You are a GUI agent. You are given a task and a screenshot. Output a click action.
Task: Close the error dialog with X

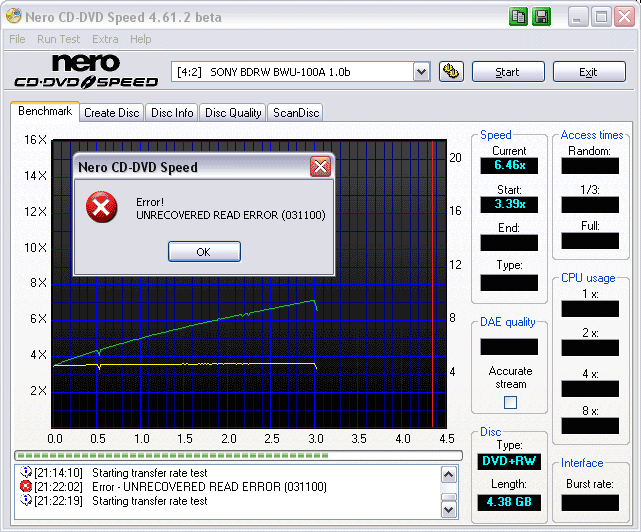coord(320,166)
